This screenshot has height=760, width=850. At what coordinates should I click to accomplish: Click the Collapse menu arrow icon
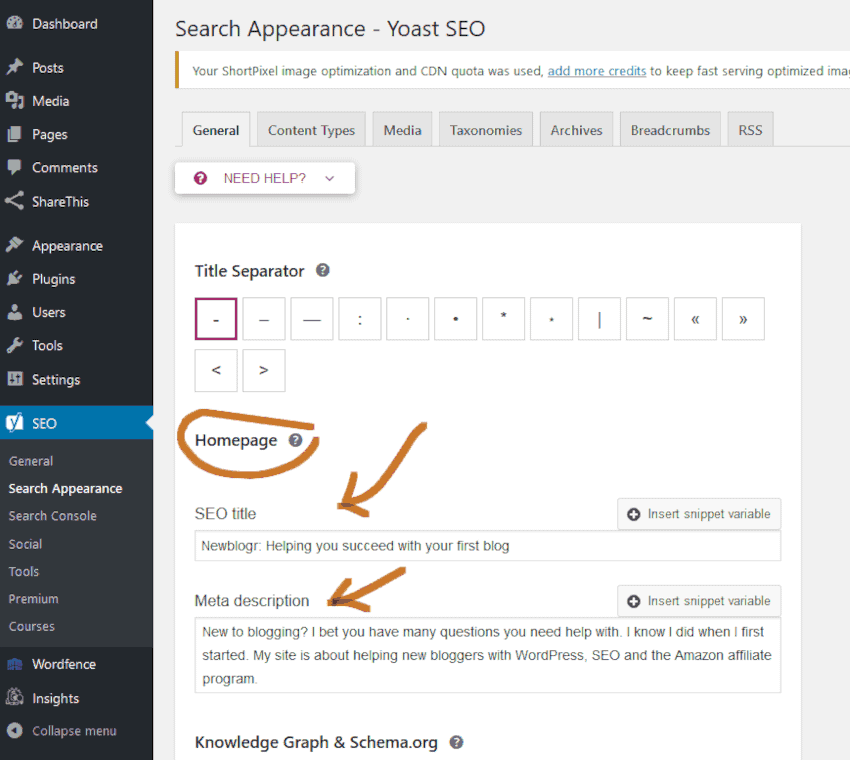(x=15, y=731)
